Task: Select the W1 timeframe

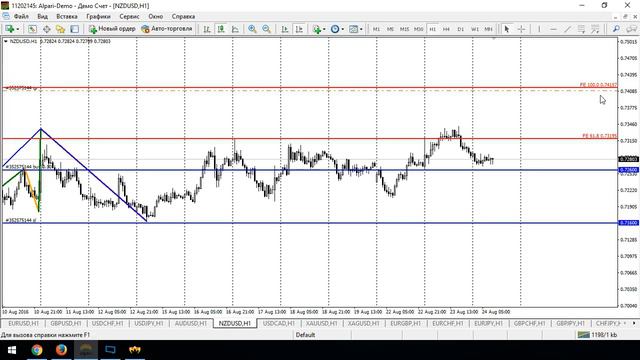Action: [475, 29]
